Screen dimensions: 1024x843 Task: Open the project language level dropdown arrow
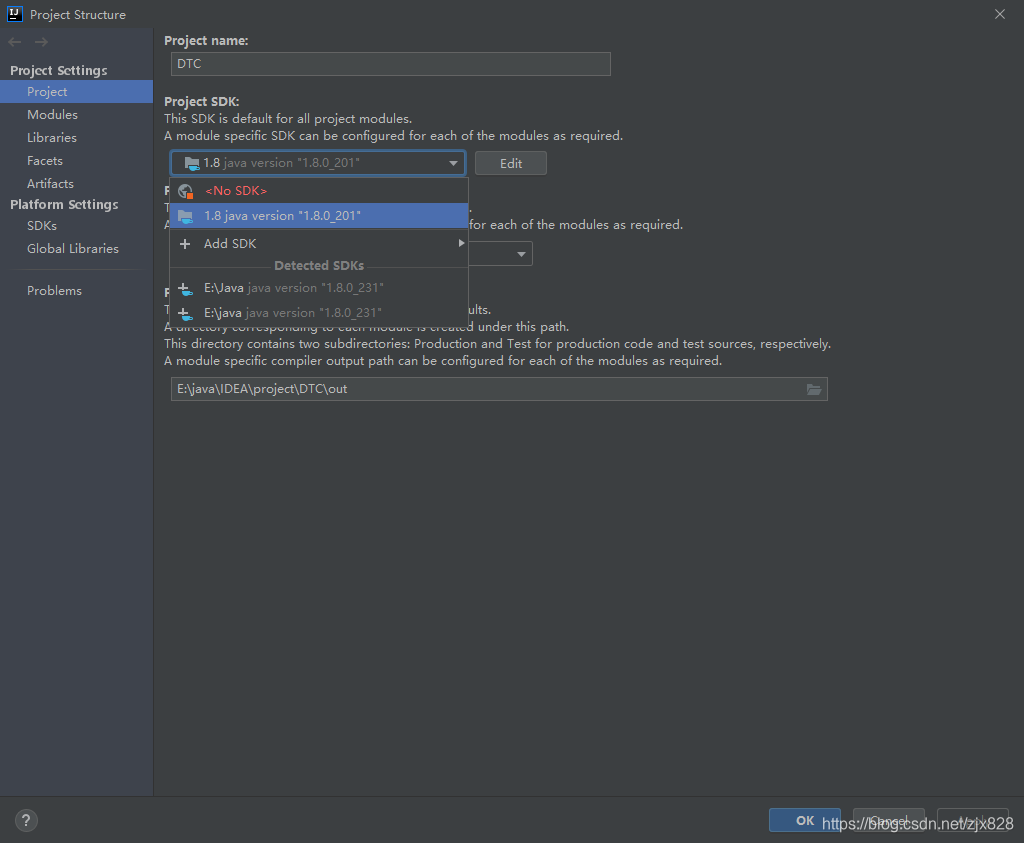(521, 254)
